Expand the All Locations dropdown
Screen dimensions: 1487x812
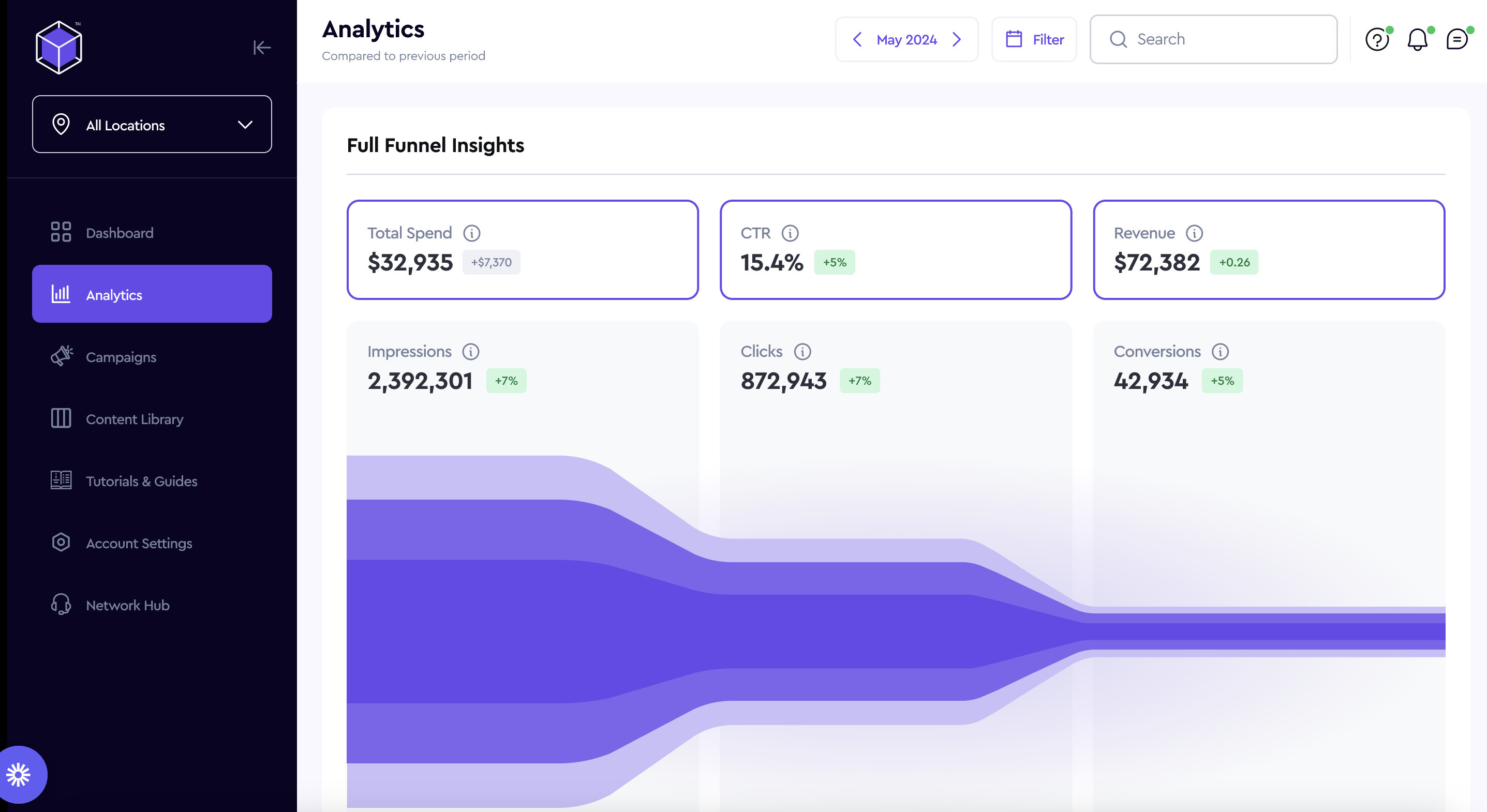click(x=152, y=125)
